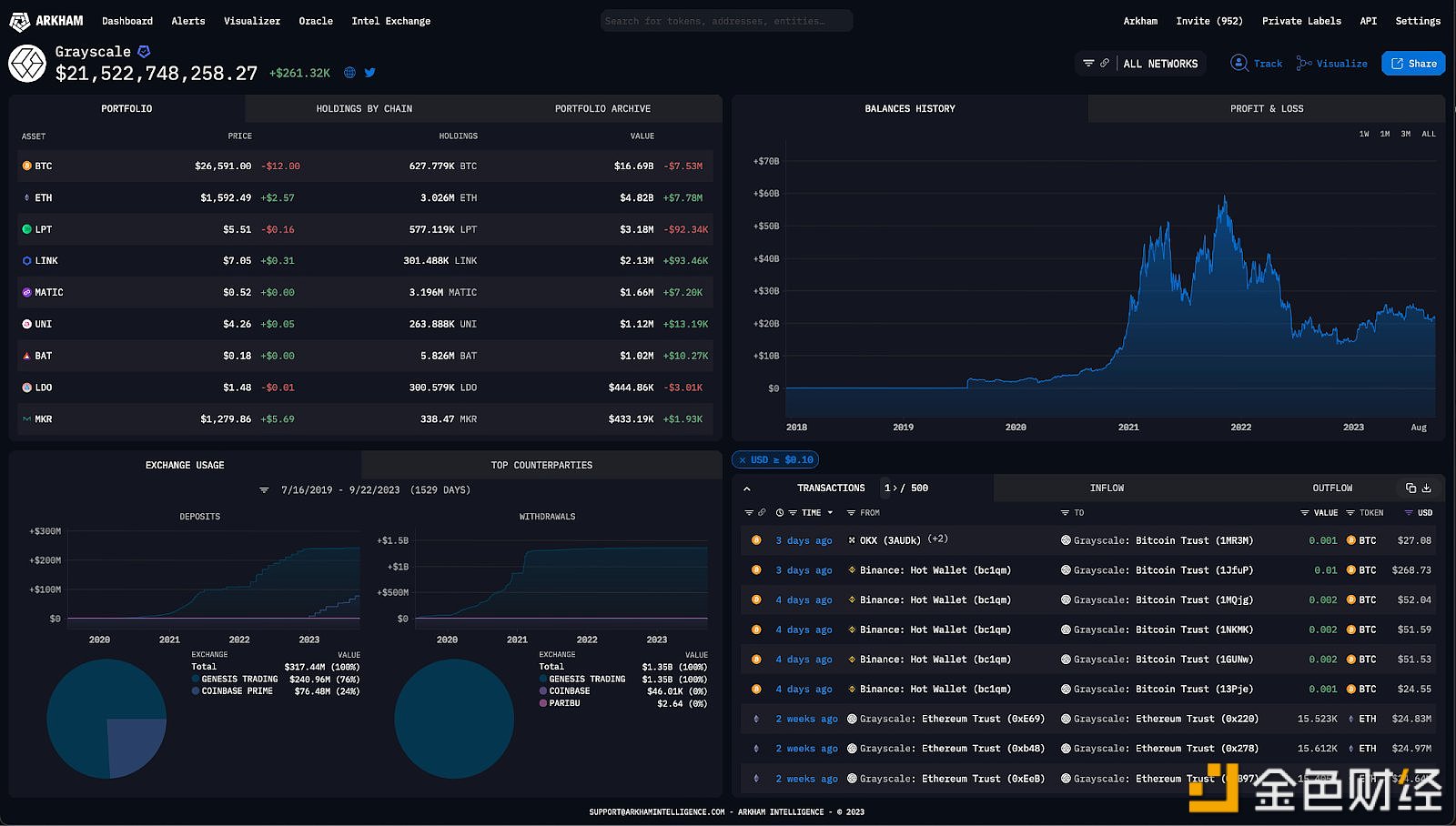Image resolution: width=1456 pixels, height=826 pixels.
Task: Click the verified badge next to Grayscale
Action: point(144,52)
